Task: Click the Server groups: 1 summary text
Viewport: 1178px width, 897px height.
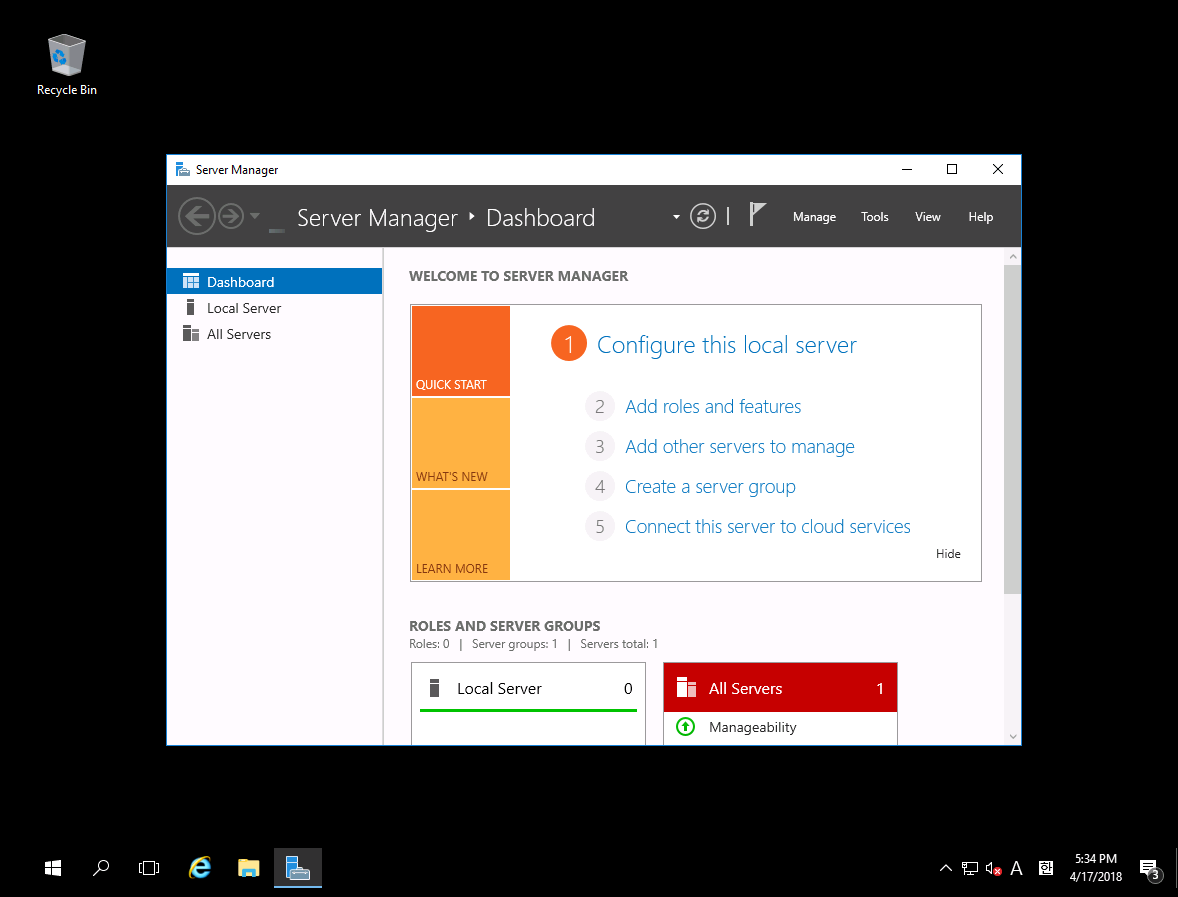Action: (515, 644)
